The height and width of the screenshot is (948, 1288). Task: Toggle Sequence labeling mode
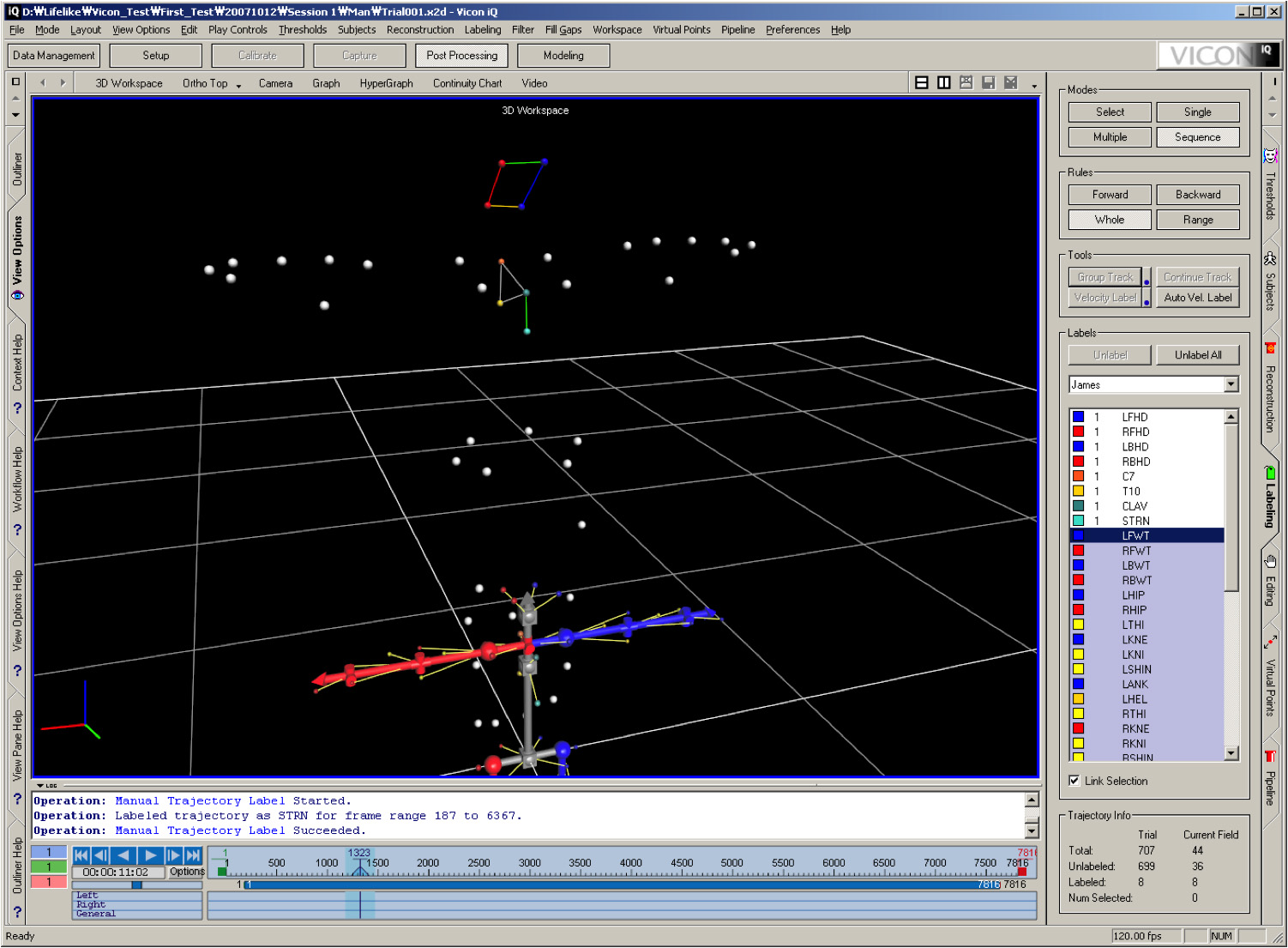[x=1198, y=137]
